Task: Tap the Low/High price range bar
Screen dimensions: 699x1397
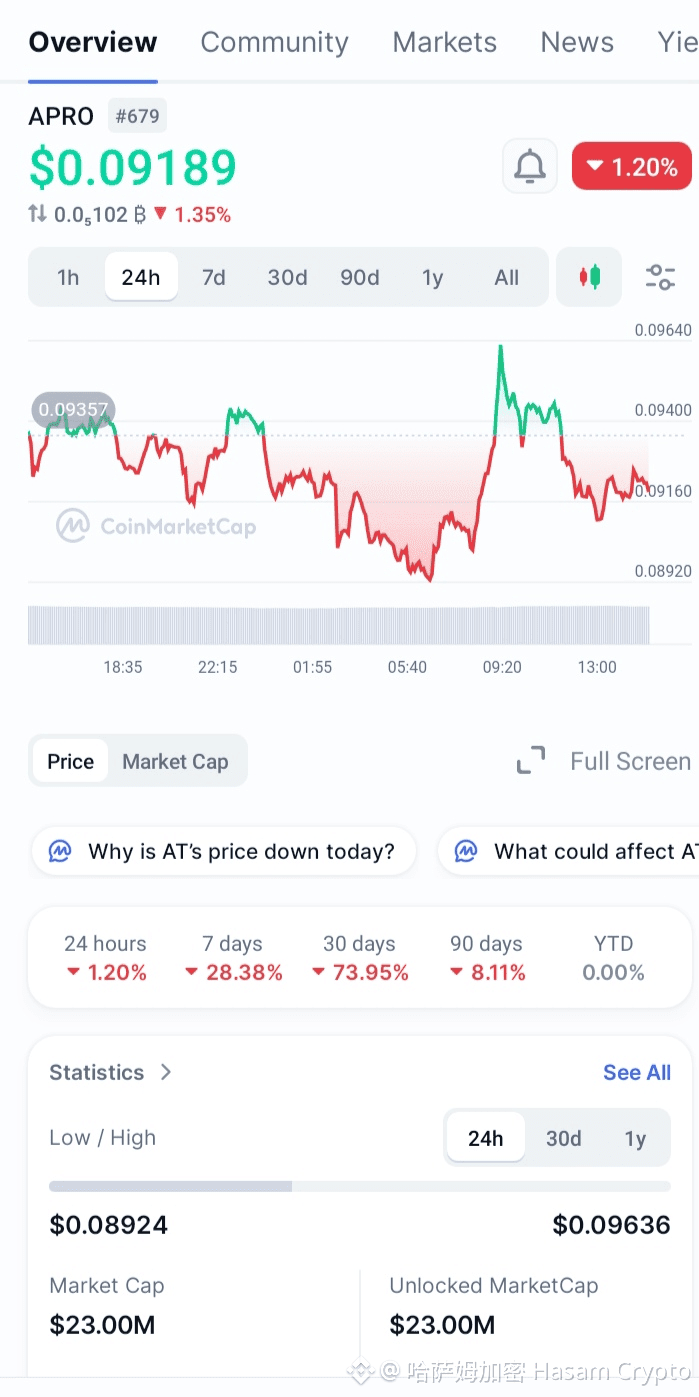Action: (x=359, y=1186)
